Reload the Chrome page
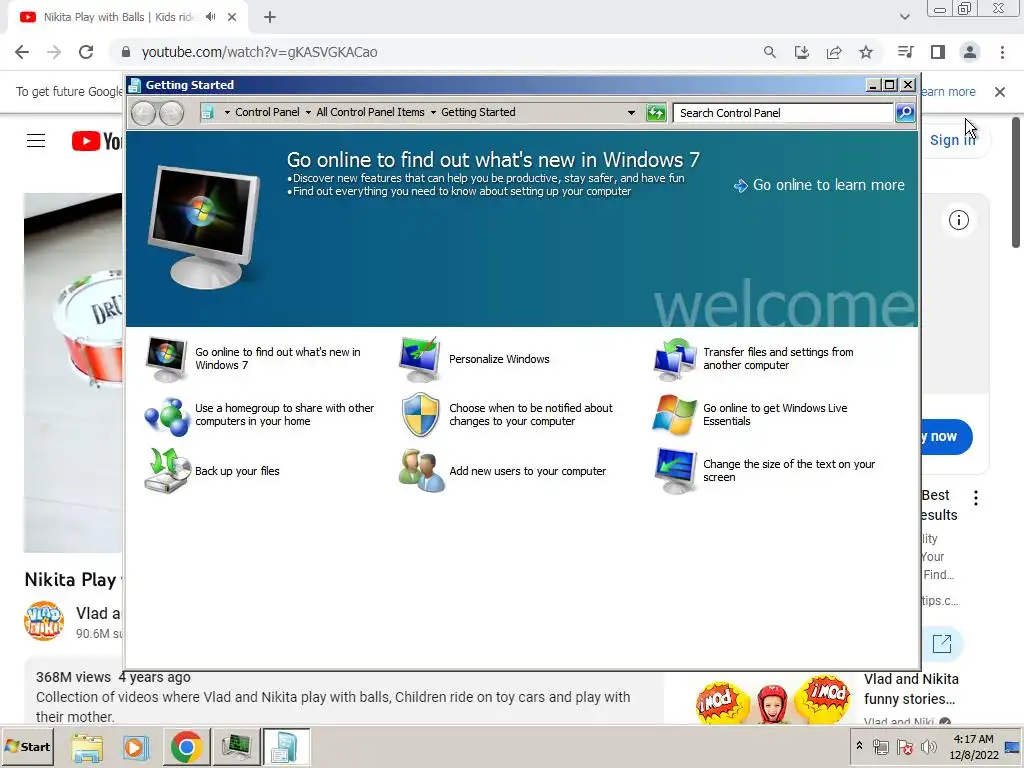 86,52
